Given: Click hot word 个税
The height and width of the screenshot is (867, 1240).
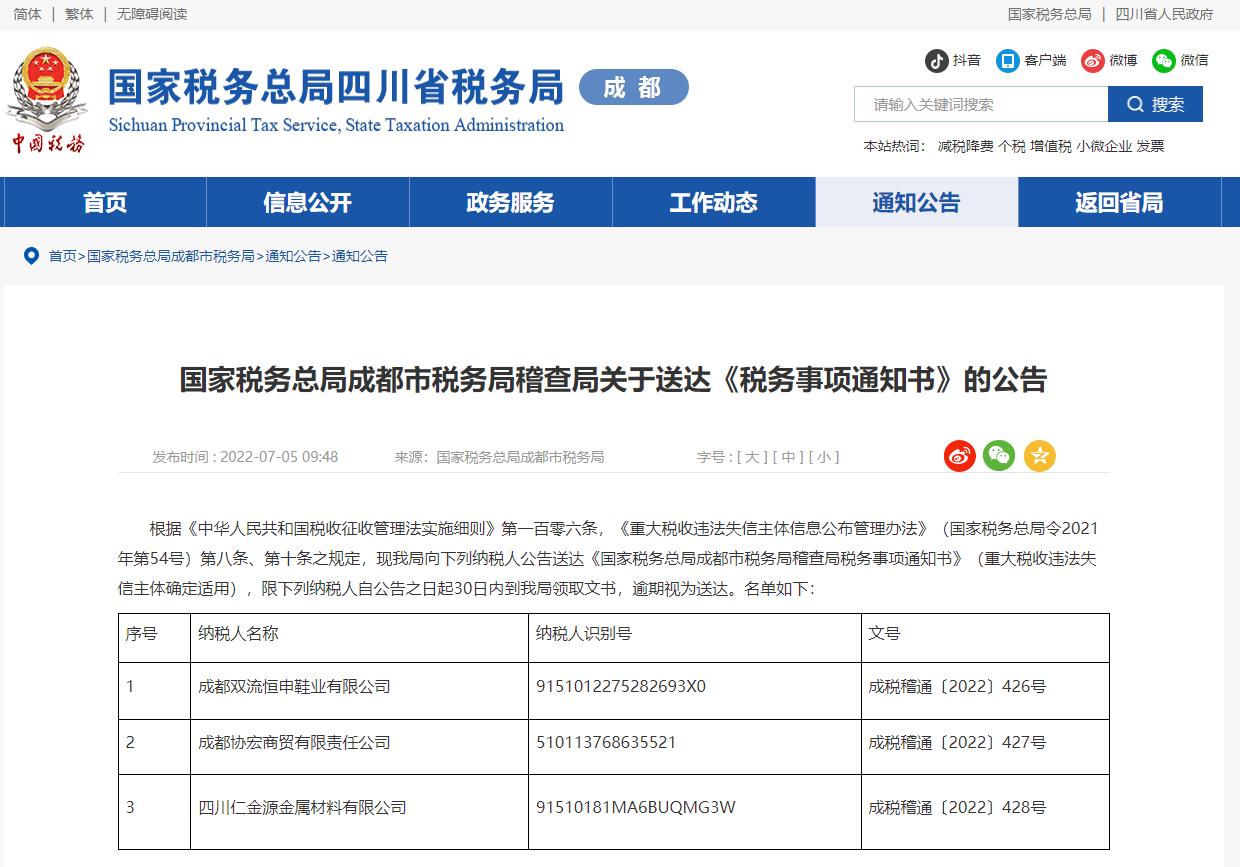Looking at the screenshot, I should pos(1012,146).
